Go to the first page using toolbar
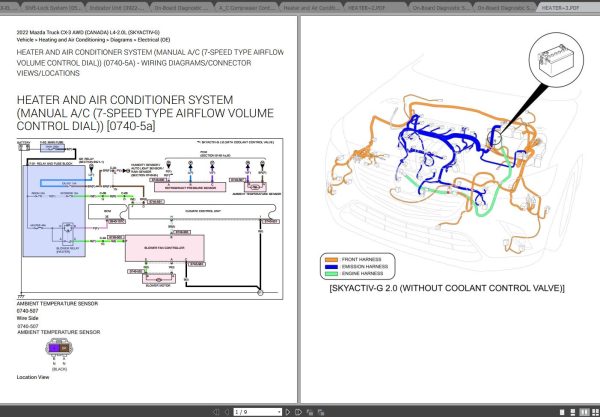 point(216,412)
